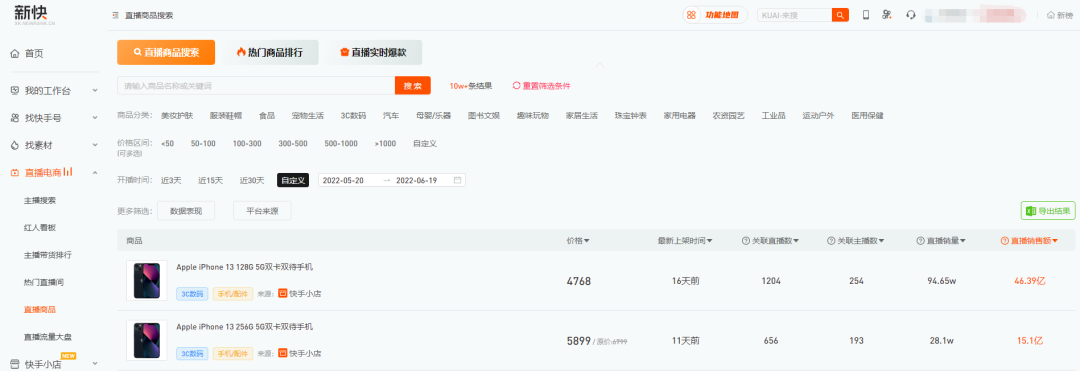1080x371 pixels.
Task: Focus the KUAI-来搜 search box
Action: [794, 15]
